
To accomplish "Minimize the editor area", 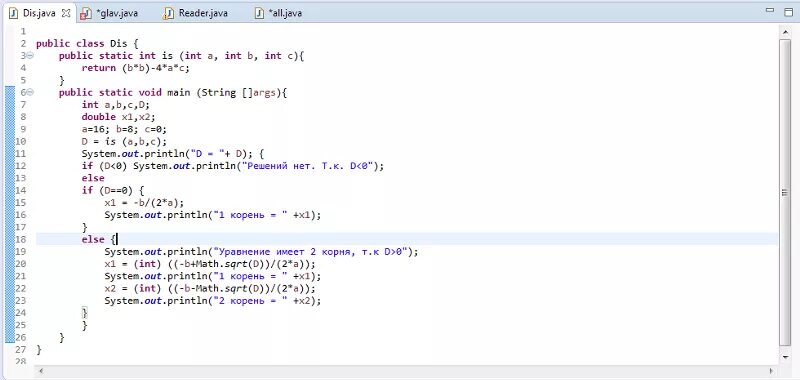I will click(x=771, y=11).
